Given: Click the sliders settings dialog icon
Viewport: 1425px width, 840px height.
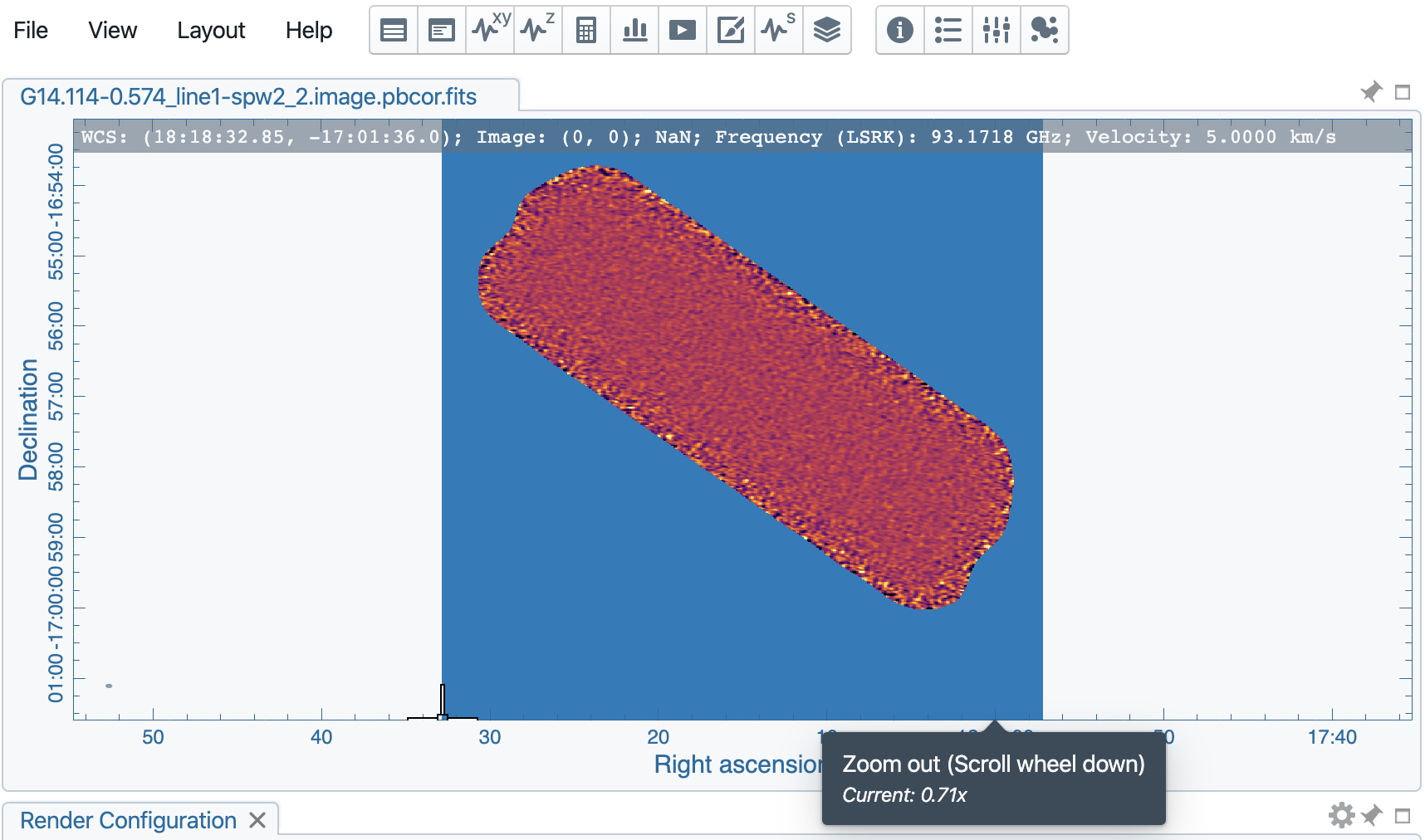Looking at the screenshot, I should [997, 31].
